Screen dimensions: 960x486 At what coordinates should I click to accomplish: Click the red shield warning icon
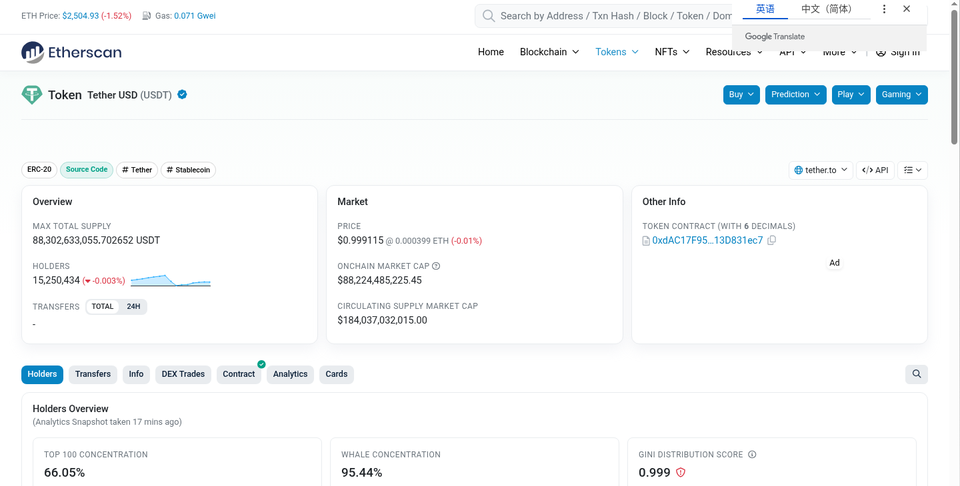click(680, 473)
